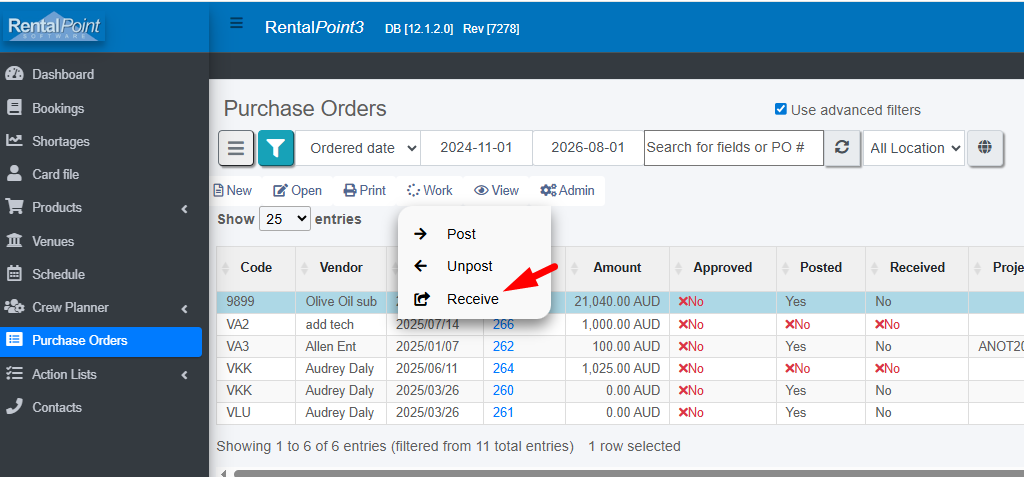Image resolution: width=1024 pixels, height=477 pixels.
Task: Click Open in the toolbar
Action: coord(297,191)
